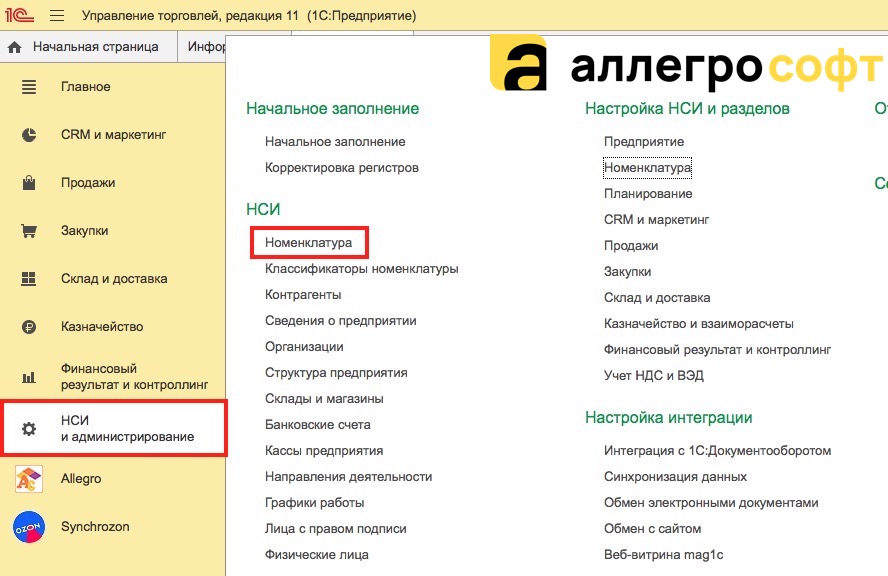
Task: Open Финансовый результат и контроллинг sidebar section
Action: click(134, 377)
